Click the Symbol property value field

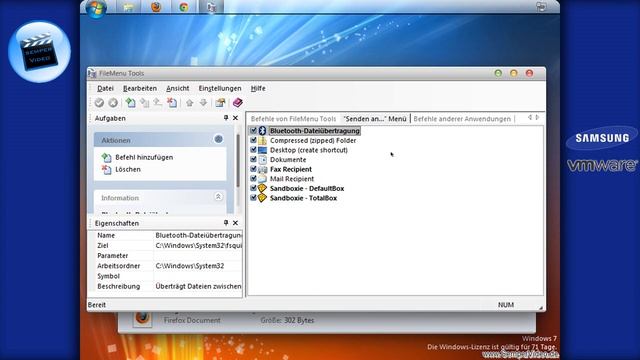pos(198,276)
